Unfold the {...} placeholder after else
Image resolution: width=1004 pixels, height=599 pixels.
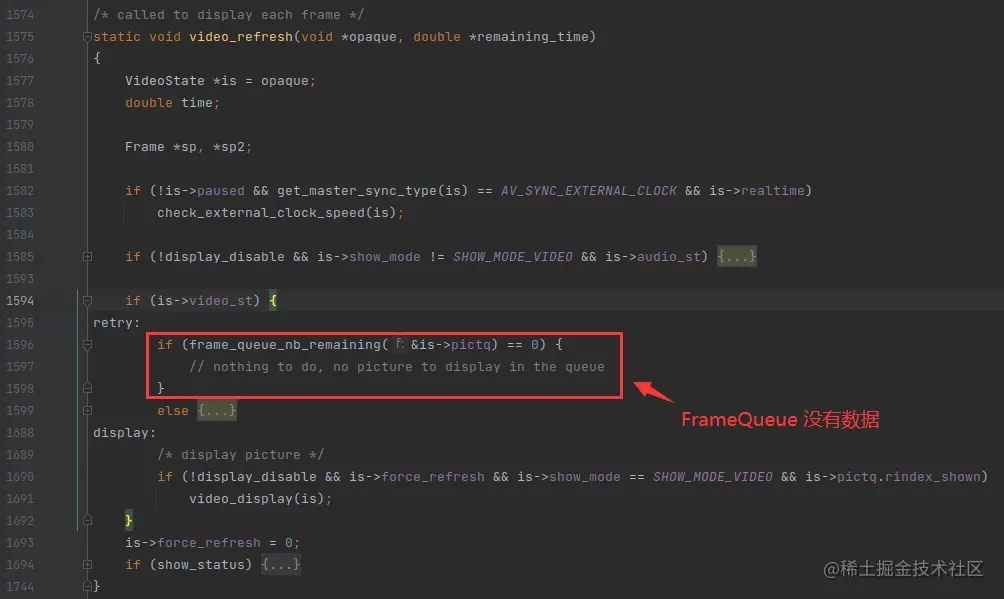pos(216,411)
